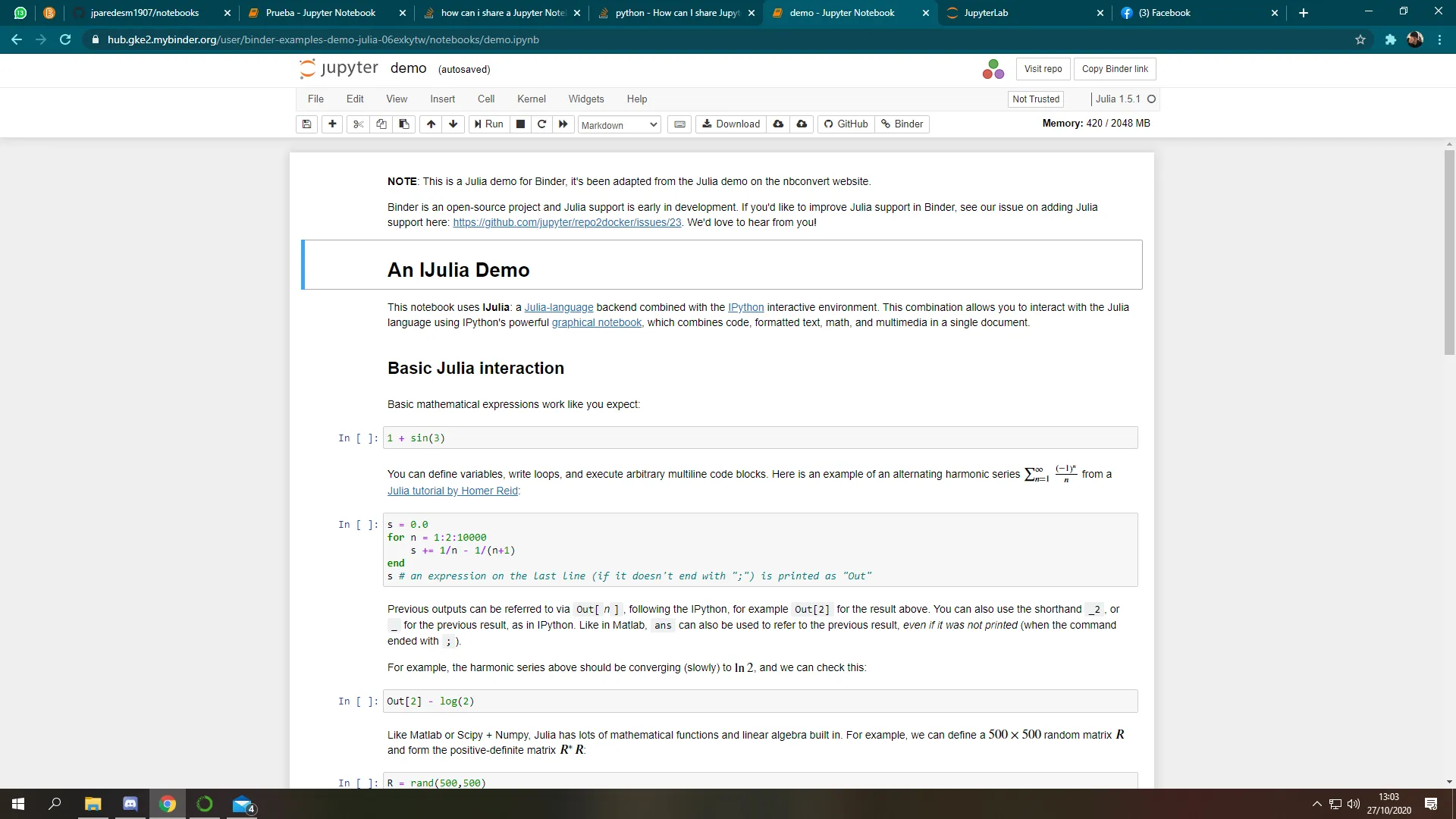Viewport: 1456px width, 819px height.
Task: Open the Julia tutorial by Homer Reid link
Action: click(x=453, y=491)
